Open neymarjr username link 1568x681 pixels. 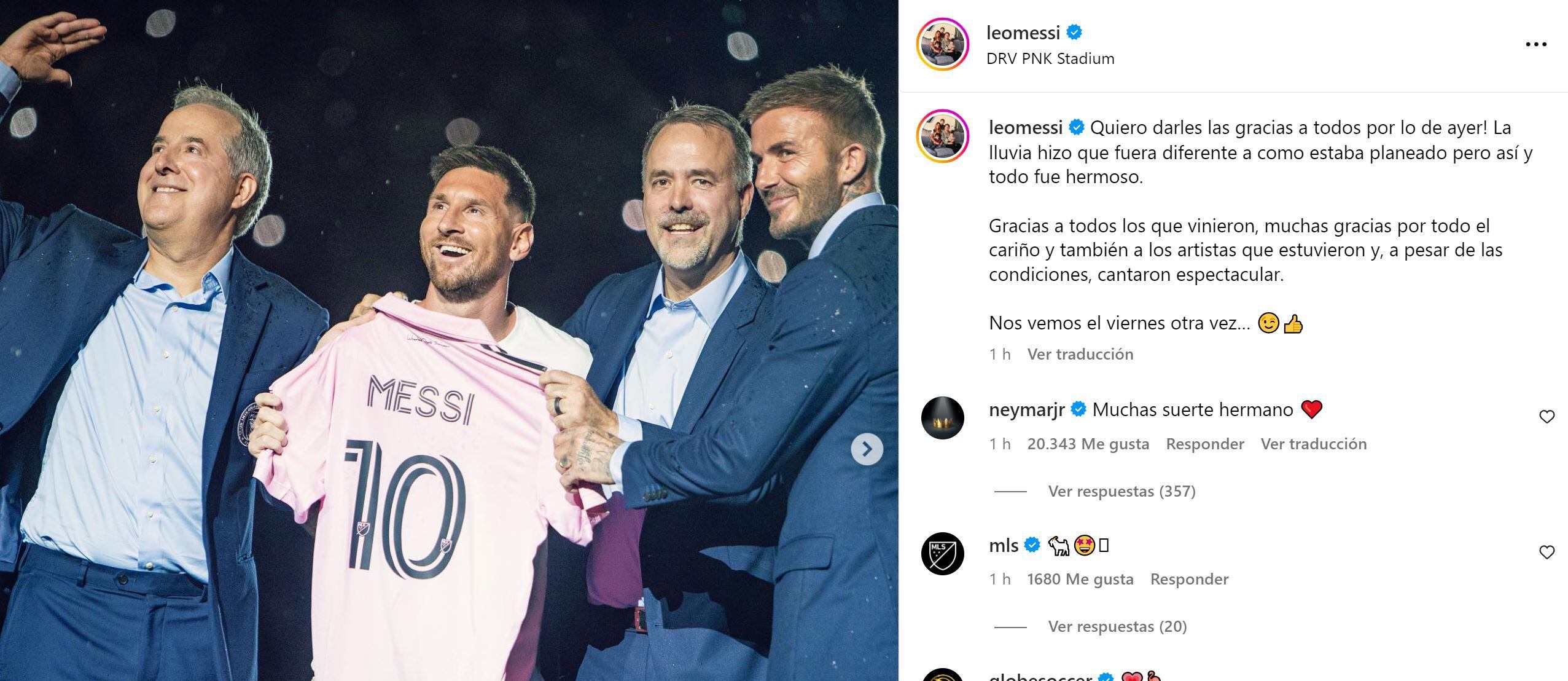(1026, 410)
